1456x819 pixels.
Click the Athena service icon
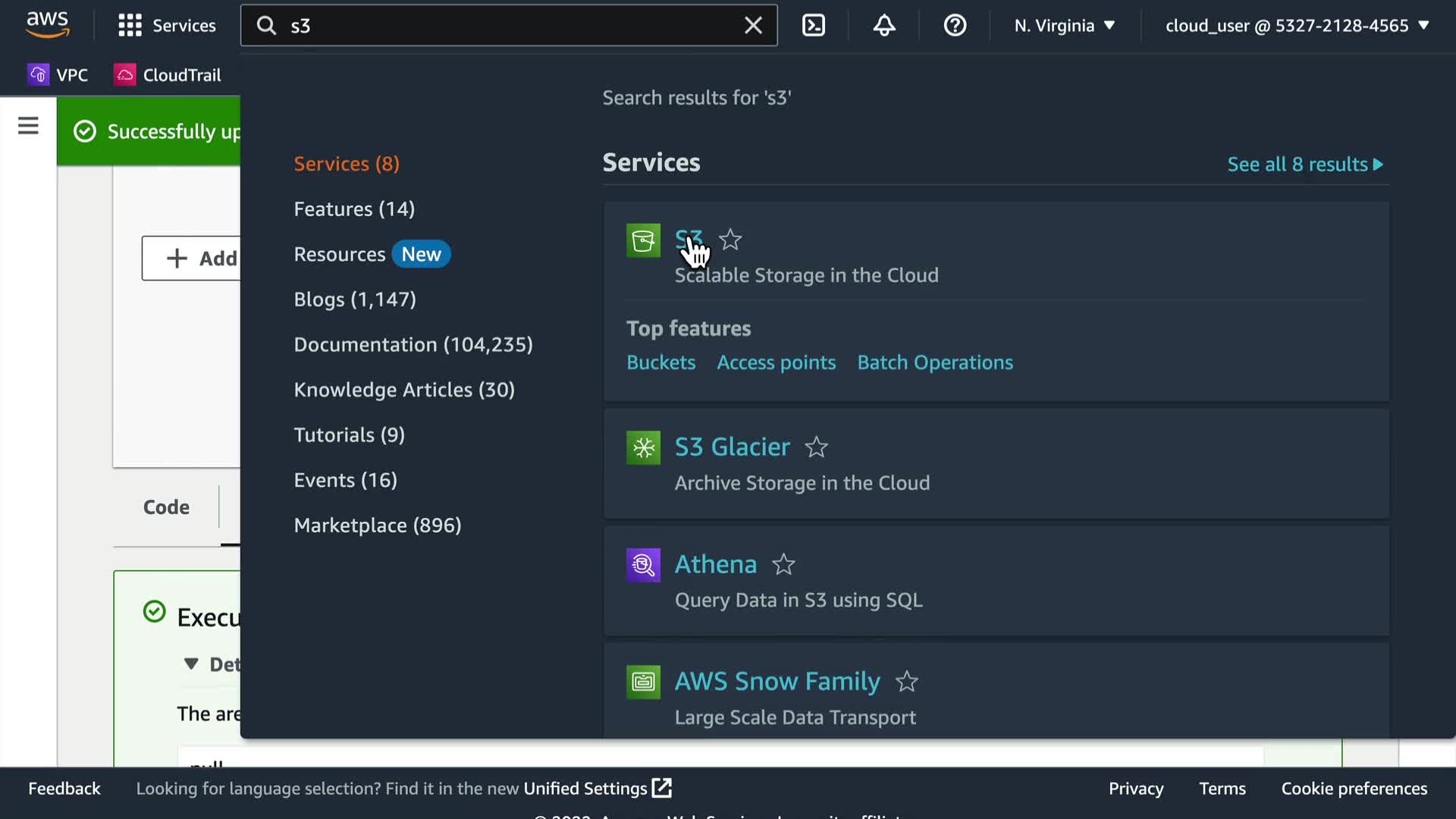click(643, 565)
